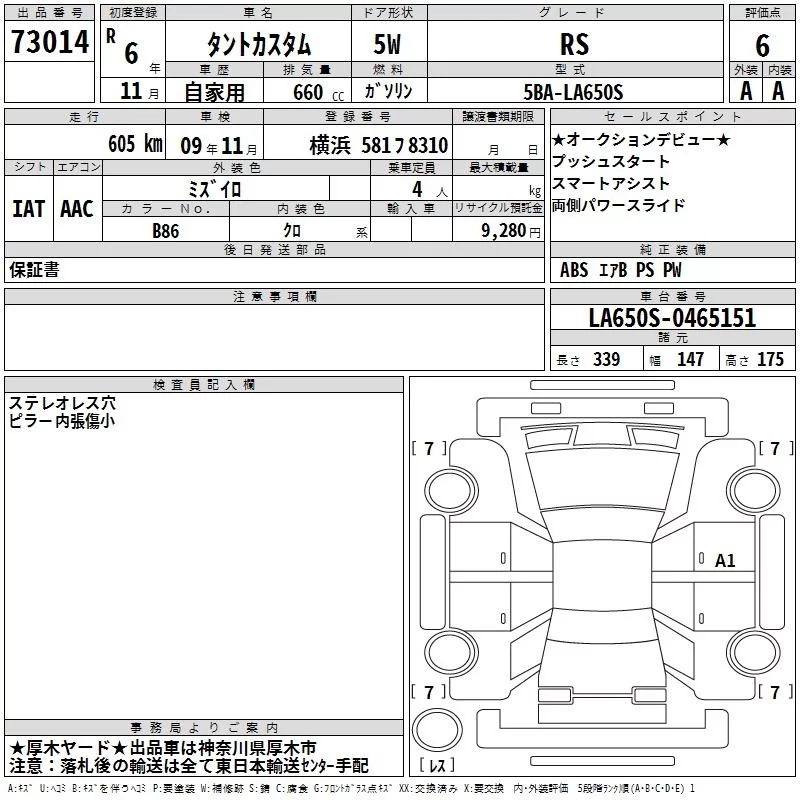The image size is (800, 800).
Task: Select lot number 73014
Action: (50, 43)
